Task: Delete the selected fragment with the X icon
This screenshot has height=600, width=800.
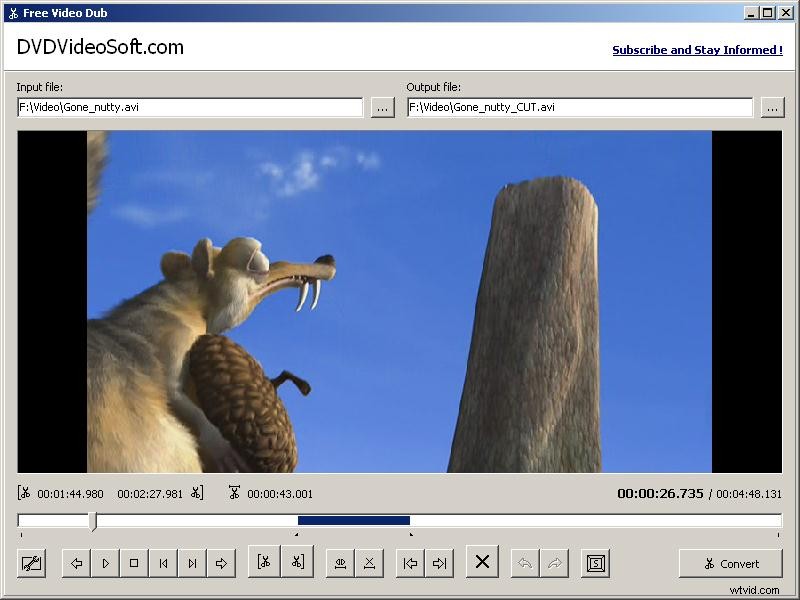Action: pyautogui.click(x=480, y=562)
